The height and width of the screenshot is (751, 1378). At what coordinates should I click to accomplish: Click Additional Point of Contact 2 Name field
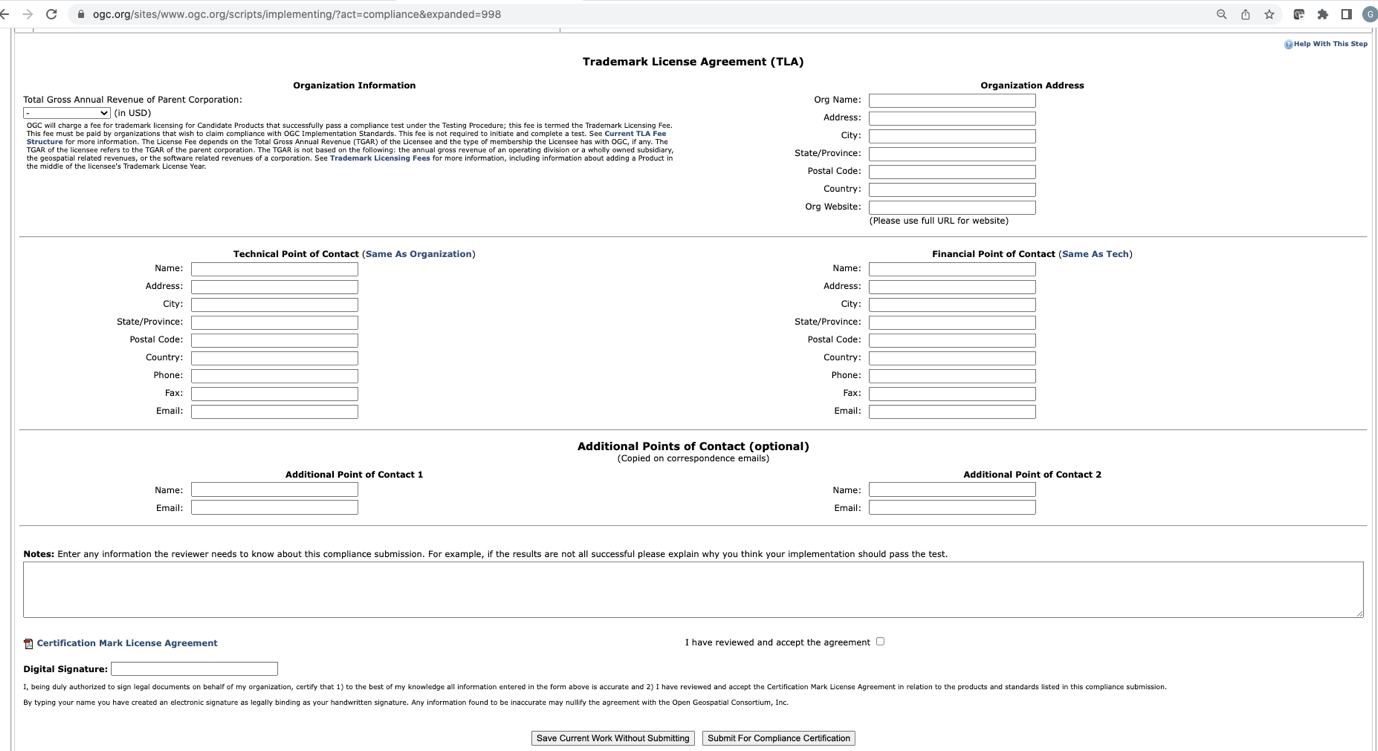[952, 490]
